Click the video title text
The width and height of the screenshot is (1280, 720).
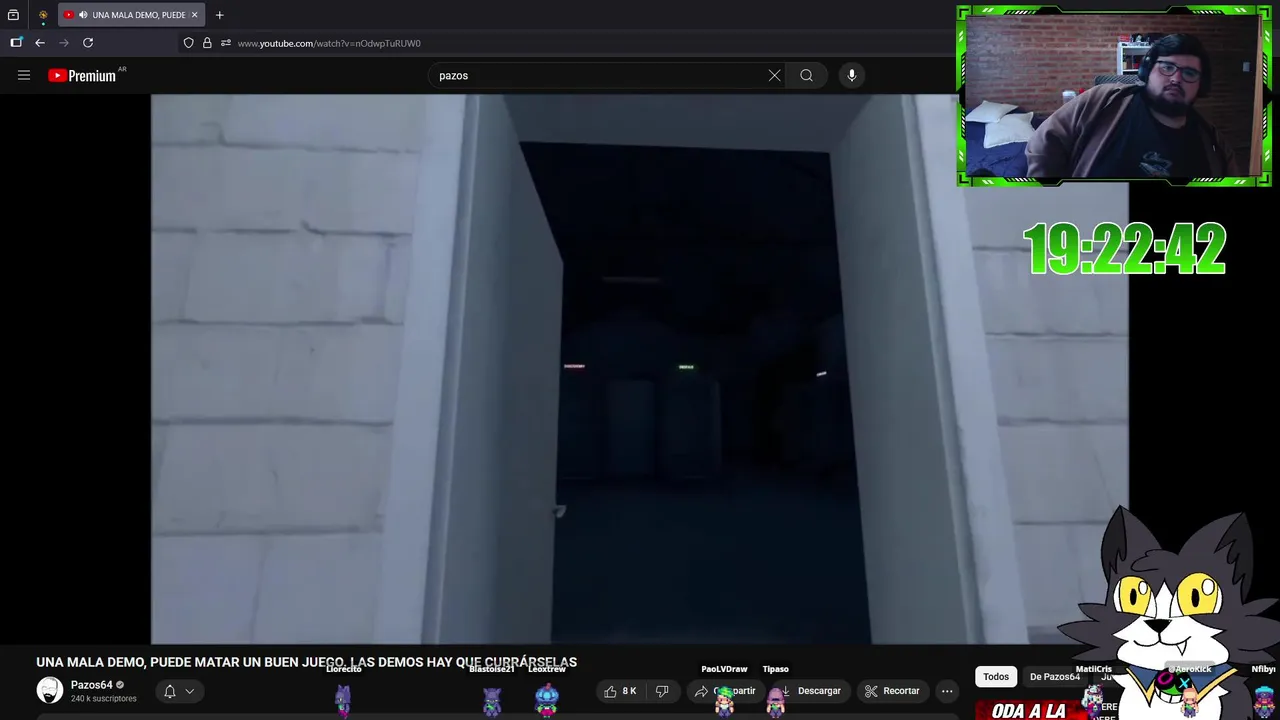tap(306, 662)
